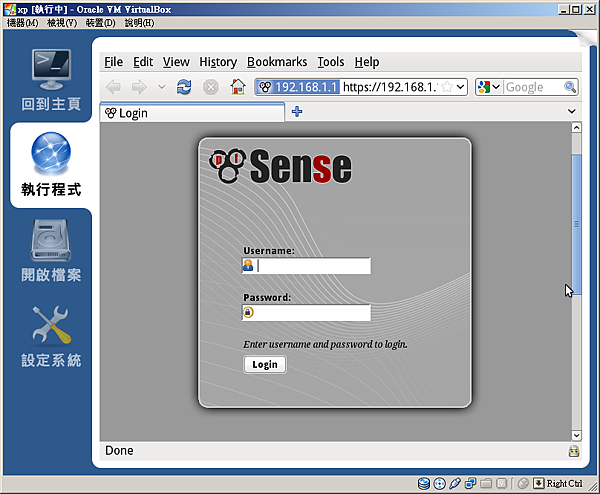Click the VirtualBox mouse integration indicator icon
This screenshot has width=600, height=494.
[523, 484]
